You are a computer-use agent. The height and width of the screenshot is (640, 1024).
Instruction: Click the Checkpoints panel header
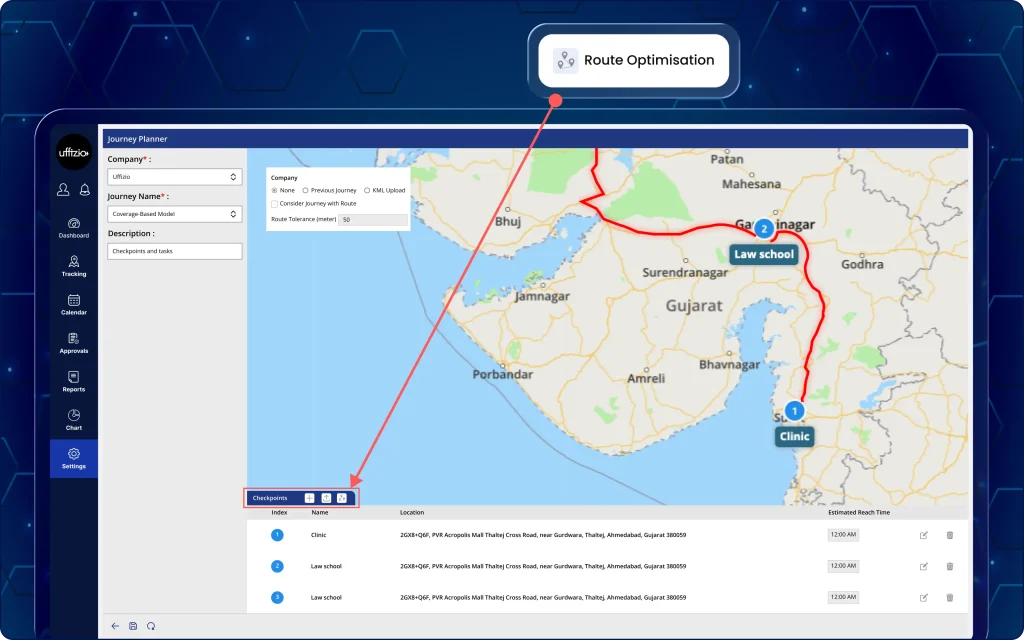(270, 498)
